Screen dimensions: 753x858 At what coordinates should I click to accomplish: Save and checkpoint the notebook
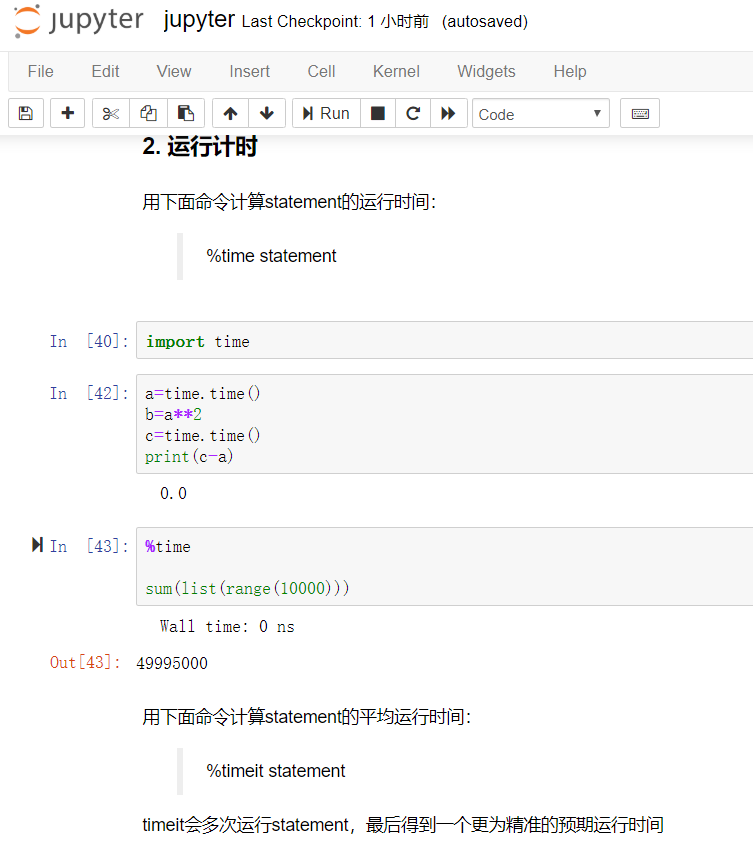(x=26, y=113)
